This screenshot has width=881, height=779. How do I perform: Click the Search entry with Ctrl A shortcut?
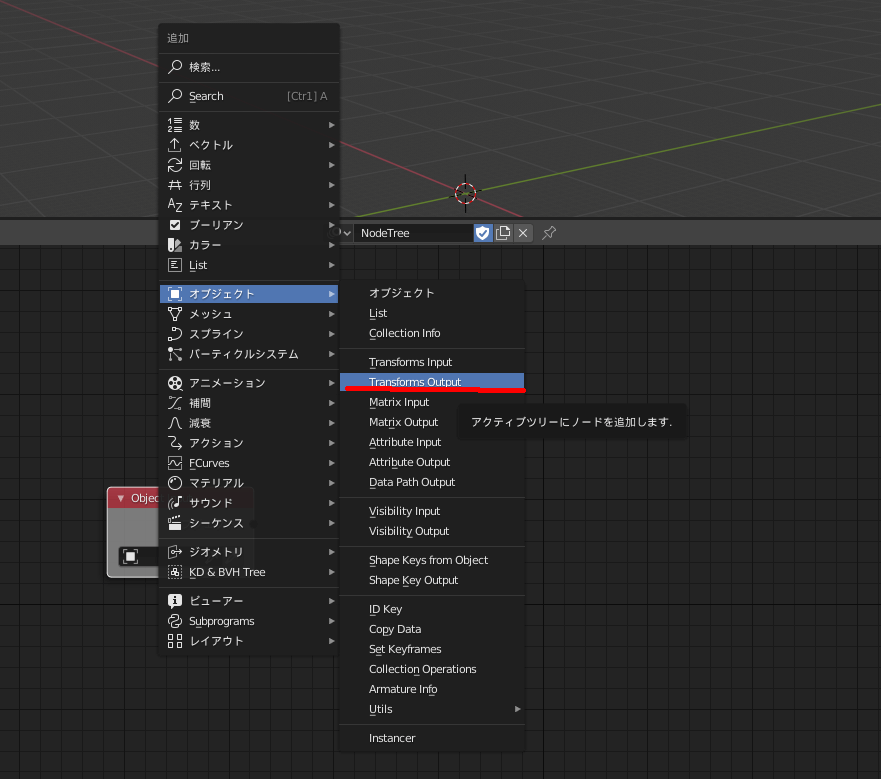click(249, 96)
